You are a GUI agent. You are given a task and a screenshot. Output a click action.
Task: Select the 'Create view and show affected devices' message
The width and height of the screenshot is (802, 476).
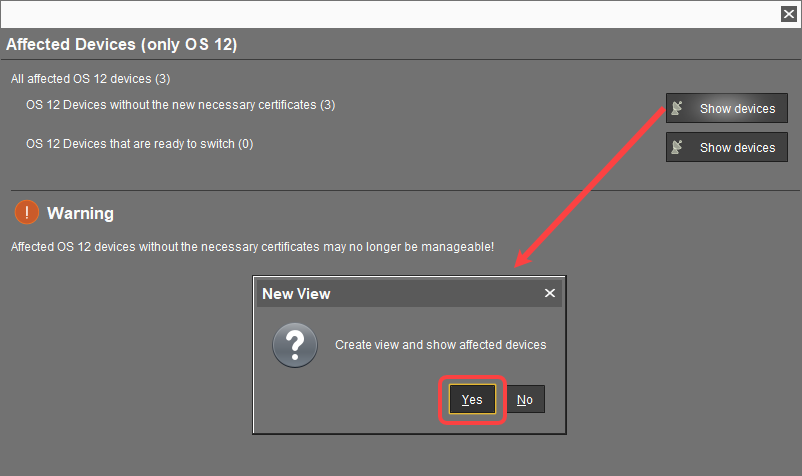pyautogui.click(x=440, y=345)
